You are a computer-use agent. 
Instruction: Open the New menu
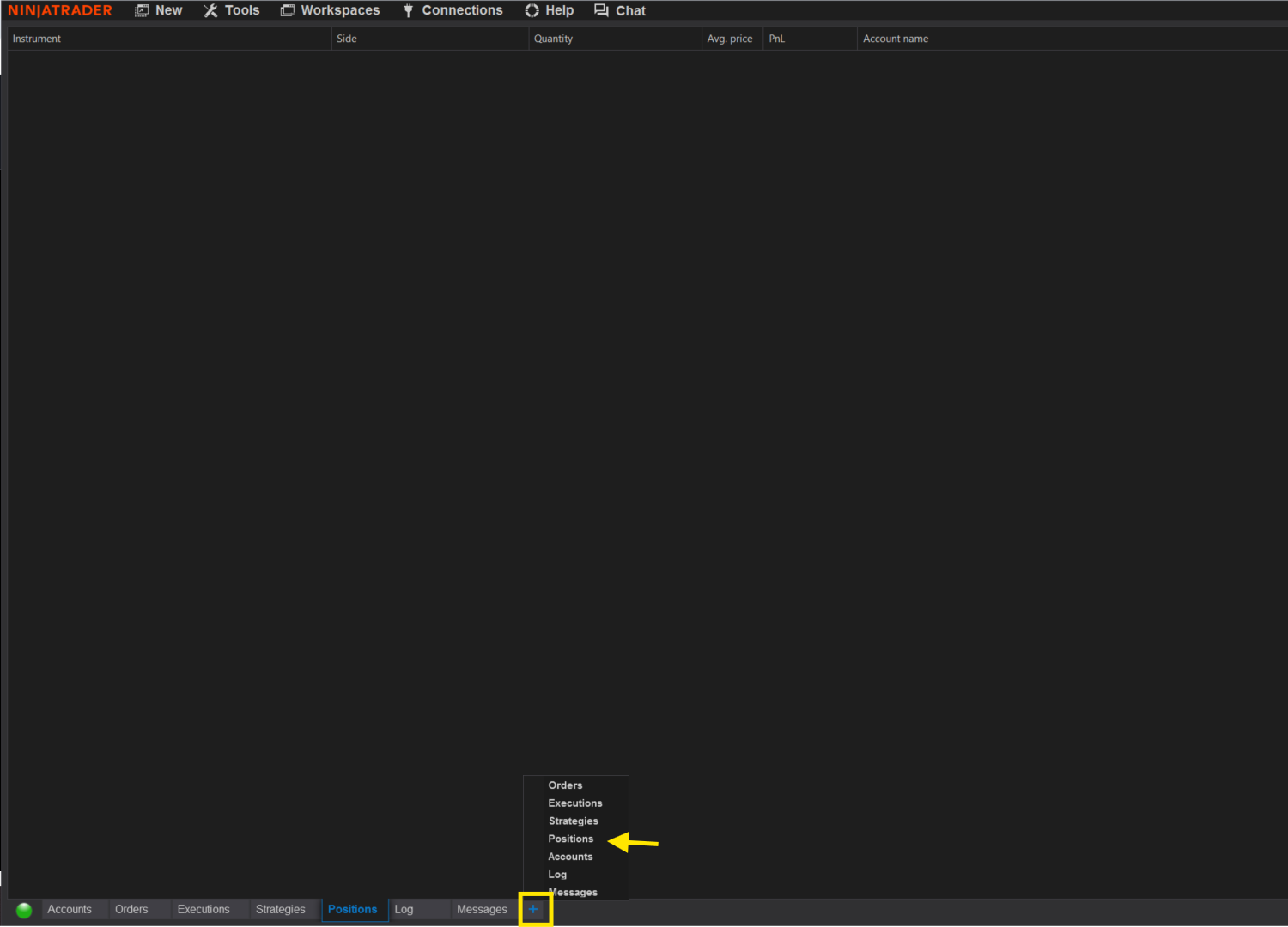tap(159, 10)
